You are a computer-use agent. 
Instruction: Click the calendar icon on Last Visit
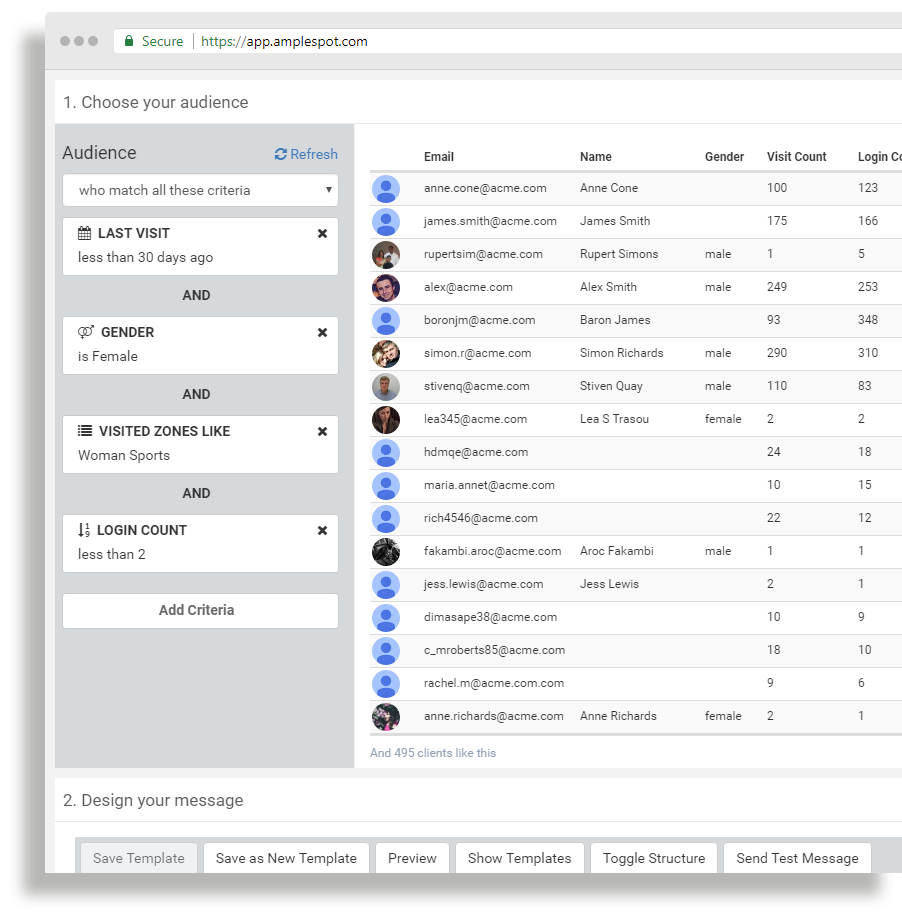click(85, 233)
